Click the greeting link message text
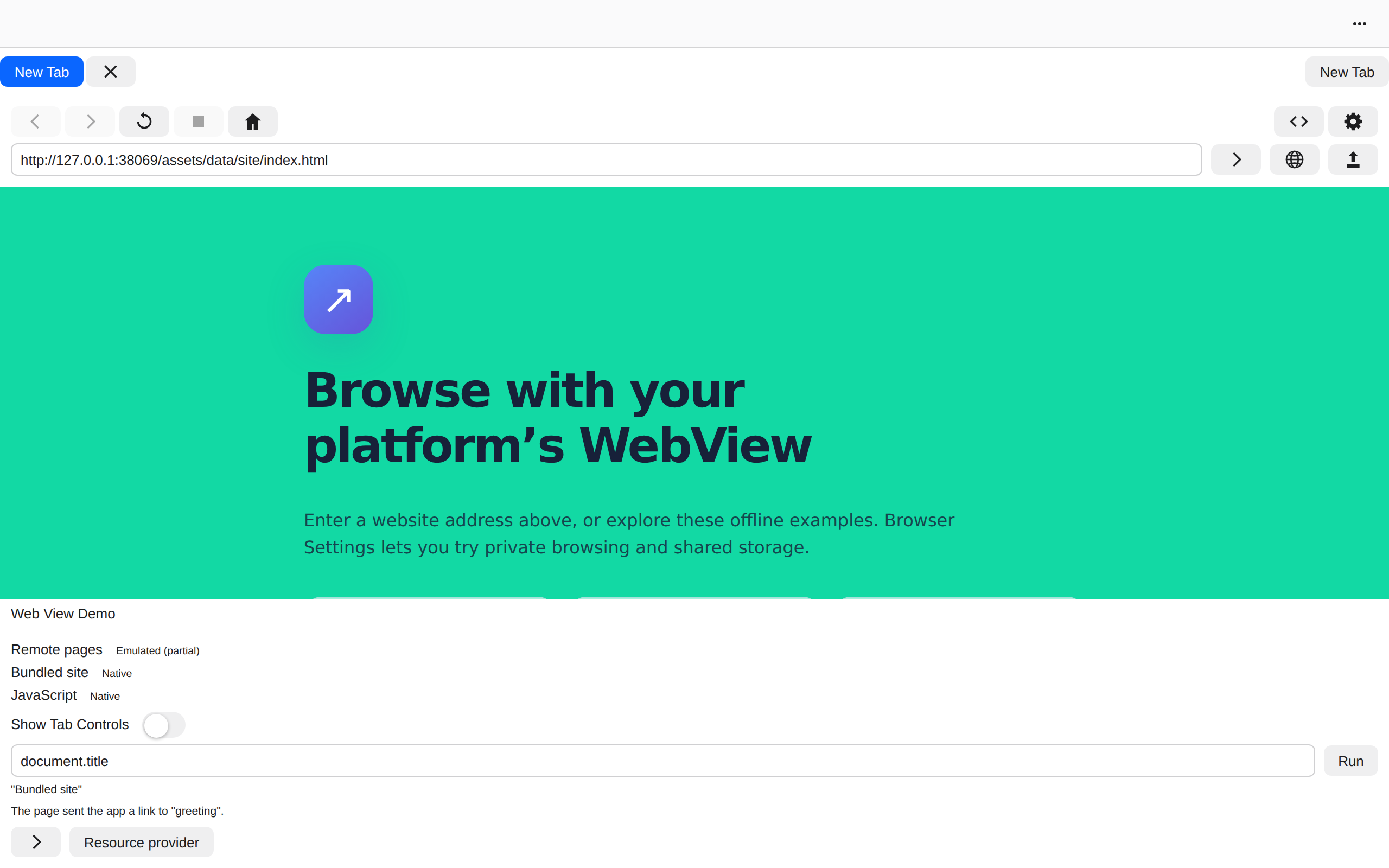The width and height of the screenshot is (1389, 868). 117,810
